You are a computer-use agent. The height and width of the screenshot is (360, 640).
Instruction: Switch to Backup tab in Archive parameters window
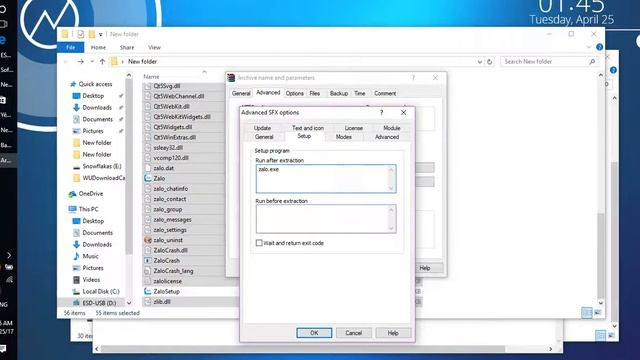pyautogui.click(x=339, y=93)
